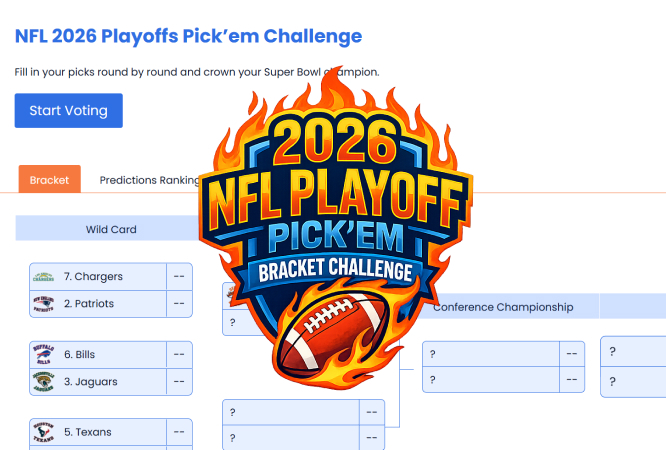The width and height of the screenshot is (666, 450).
Task: Click the Chargers score box
Action: point(179,276)
